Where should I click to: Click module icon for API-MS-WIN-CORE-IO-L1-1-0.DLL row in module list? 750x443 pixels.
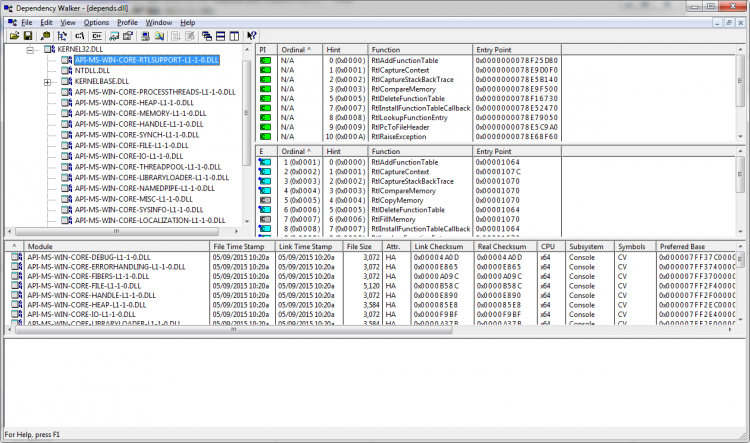coord(17,314)
